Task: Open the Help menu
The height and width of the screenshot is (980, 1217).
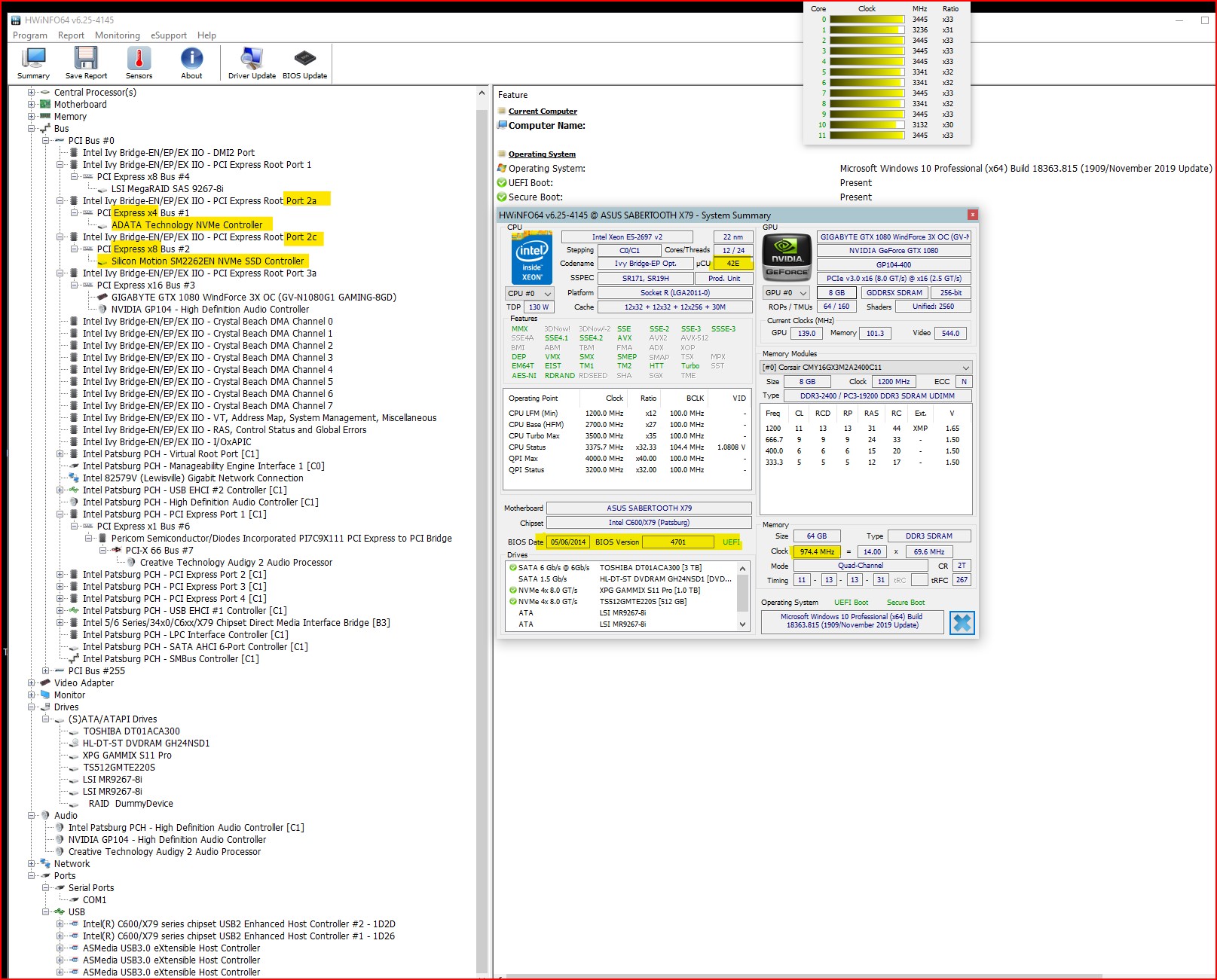Action: pyautogui.click(x=206, y=35)
